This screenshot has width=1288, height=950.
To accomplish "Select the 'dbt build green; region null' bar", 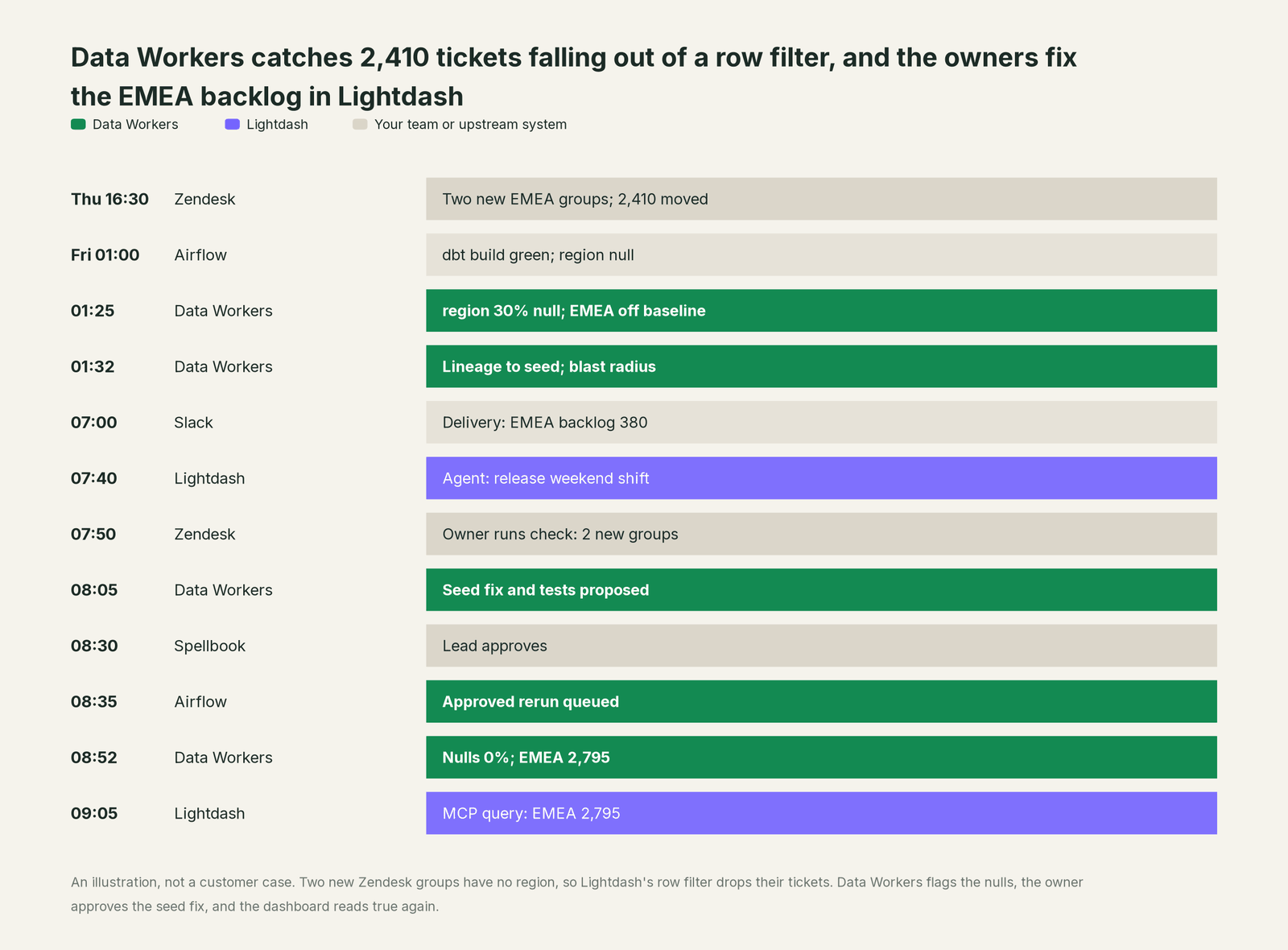I will click(821, 254).
